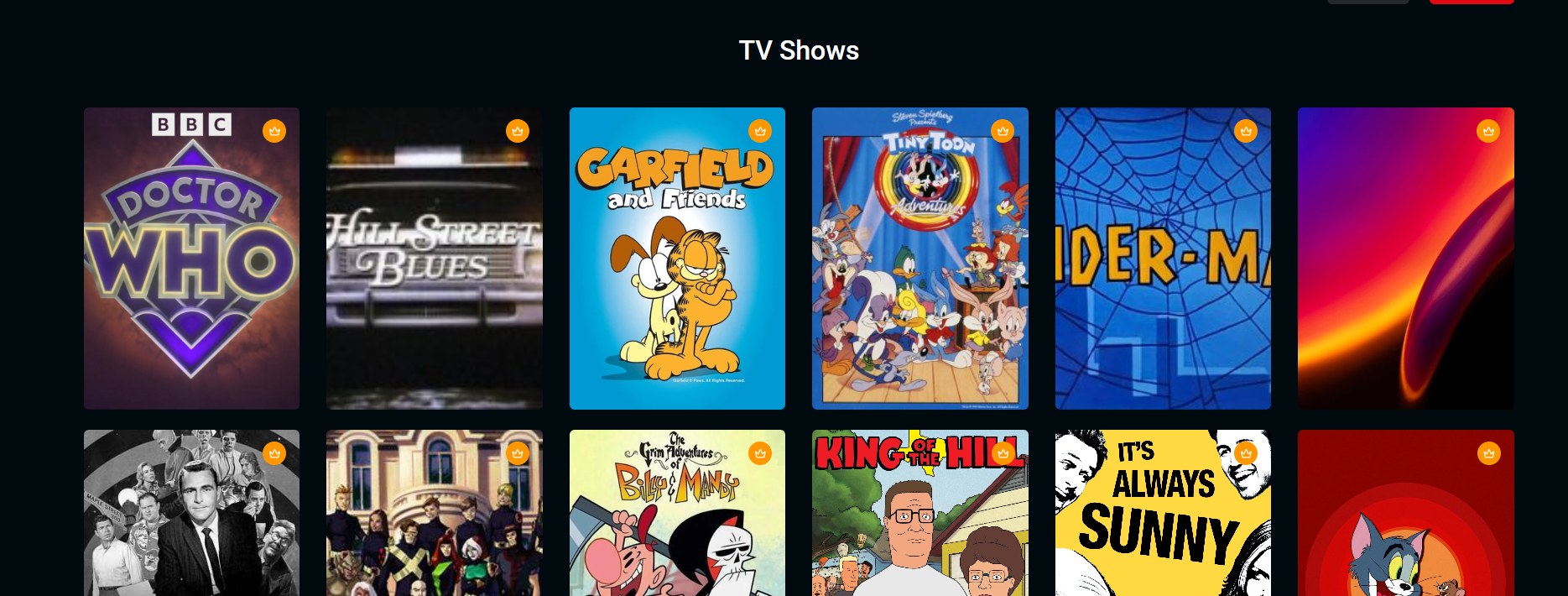Click the crown badge on Hill Street Blues

coord(518,131)
